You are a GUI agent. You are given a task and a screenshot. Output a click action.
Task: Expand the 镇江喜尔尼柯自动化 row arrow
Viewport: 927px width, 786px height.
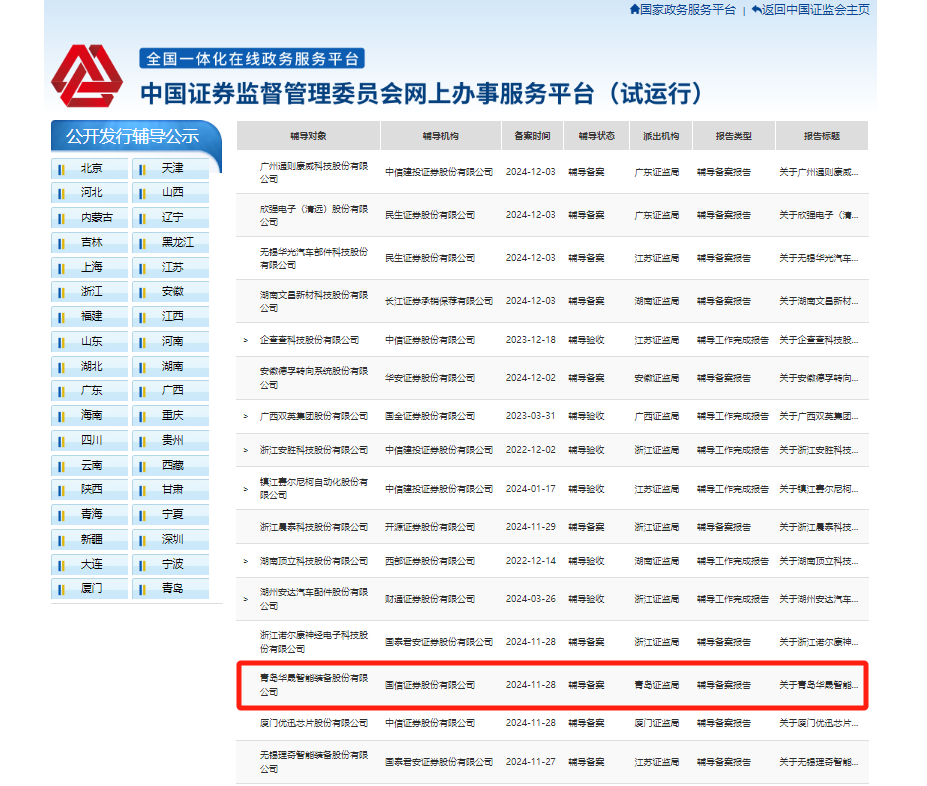245,489
